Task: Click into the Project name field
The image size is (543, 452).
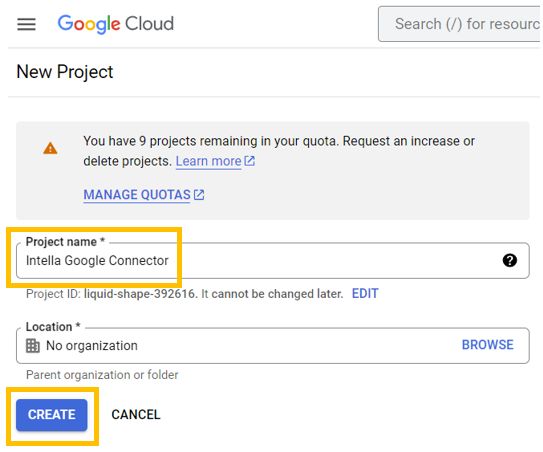Action: (273, 260)
